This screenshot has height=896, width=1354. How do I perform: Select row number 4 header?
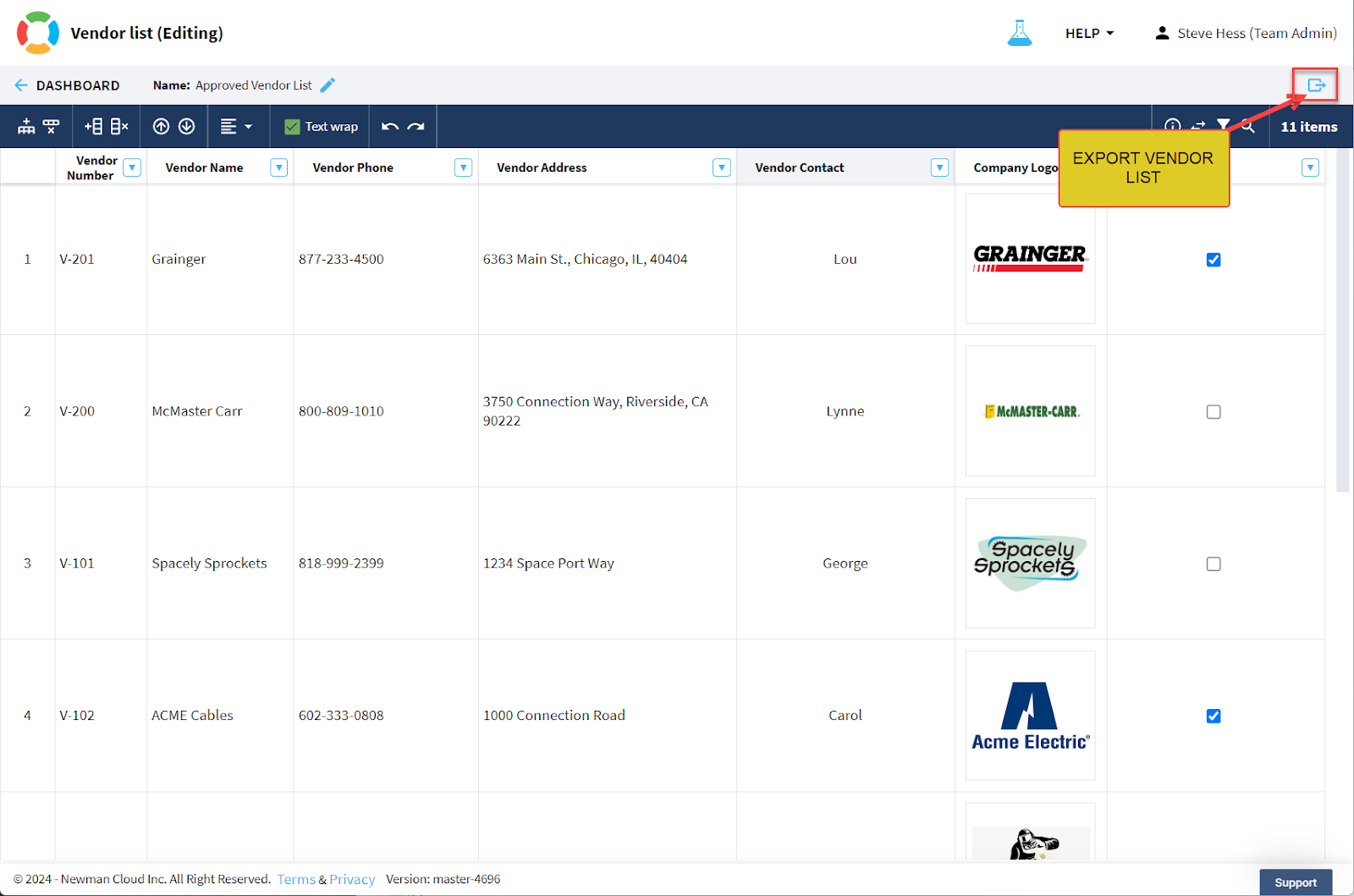pyautogui.click(x=27, y=716)
